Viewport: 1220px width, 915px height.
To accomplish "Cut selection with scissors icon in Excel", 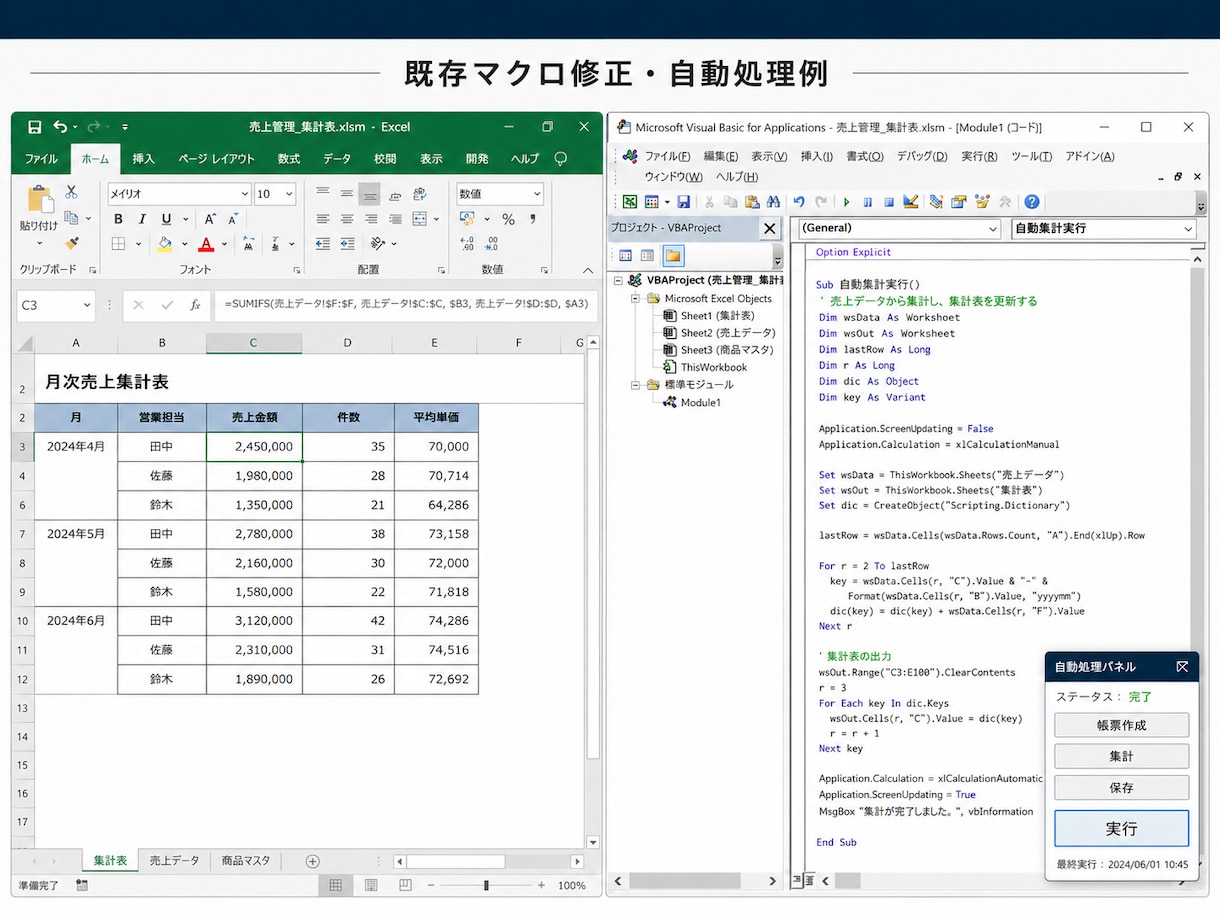I will point(72,192).
